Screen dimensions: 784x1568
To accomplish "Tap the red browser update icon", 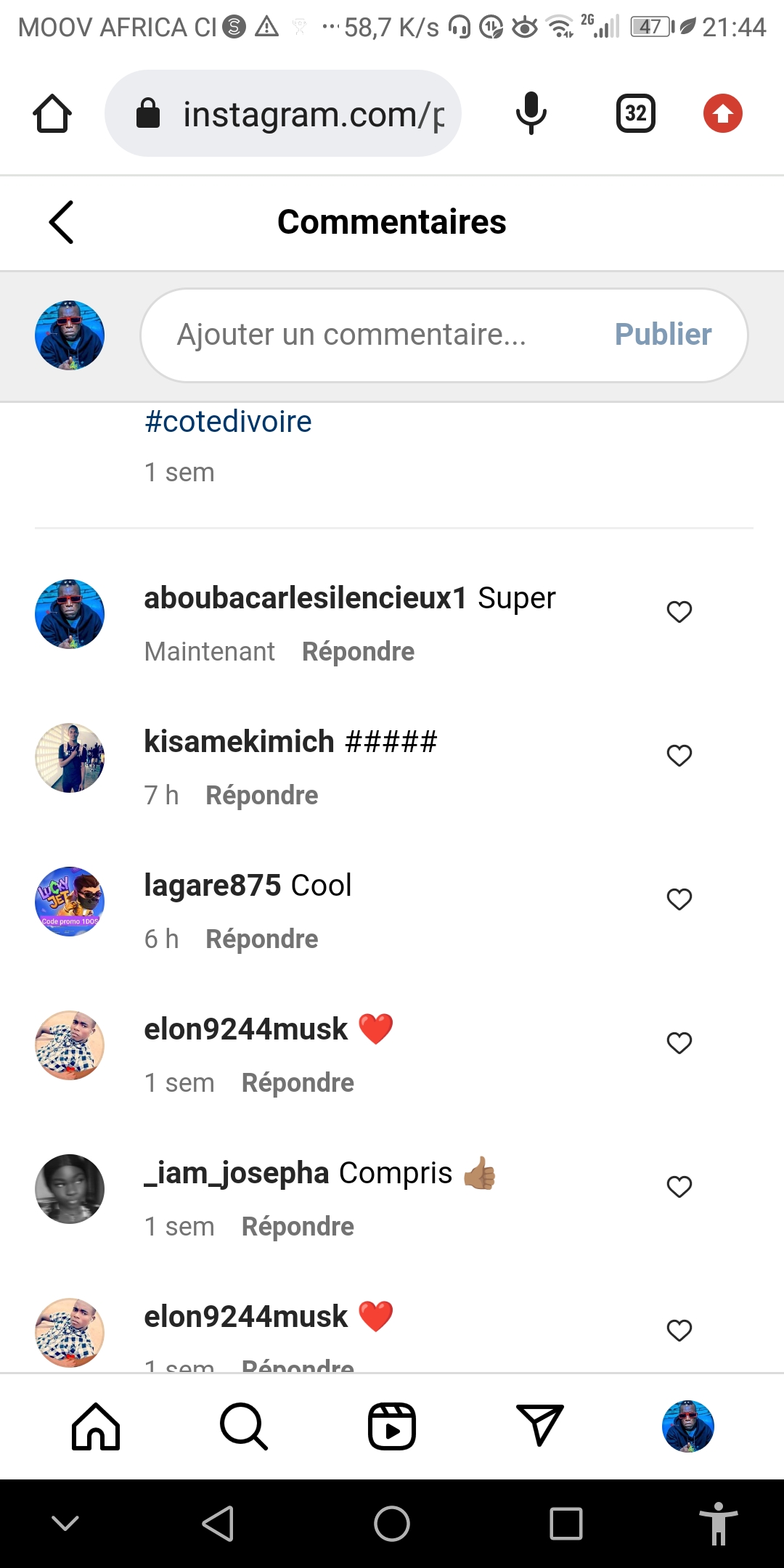I will pos(723,114).
